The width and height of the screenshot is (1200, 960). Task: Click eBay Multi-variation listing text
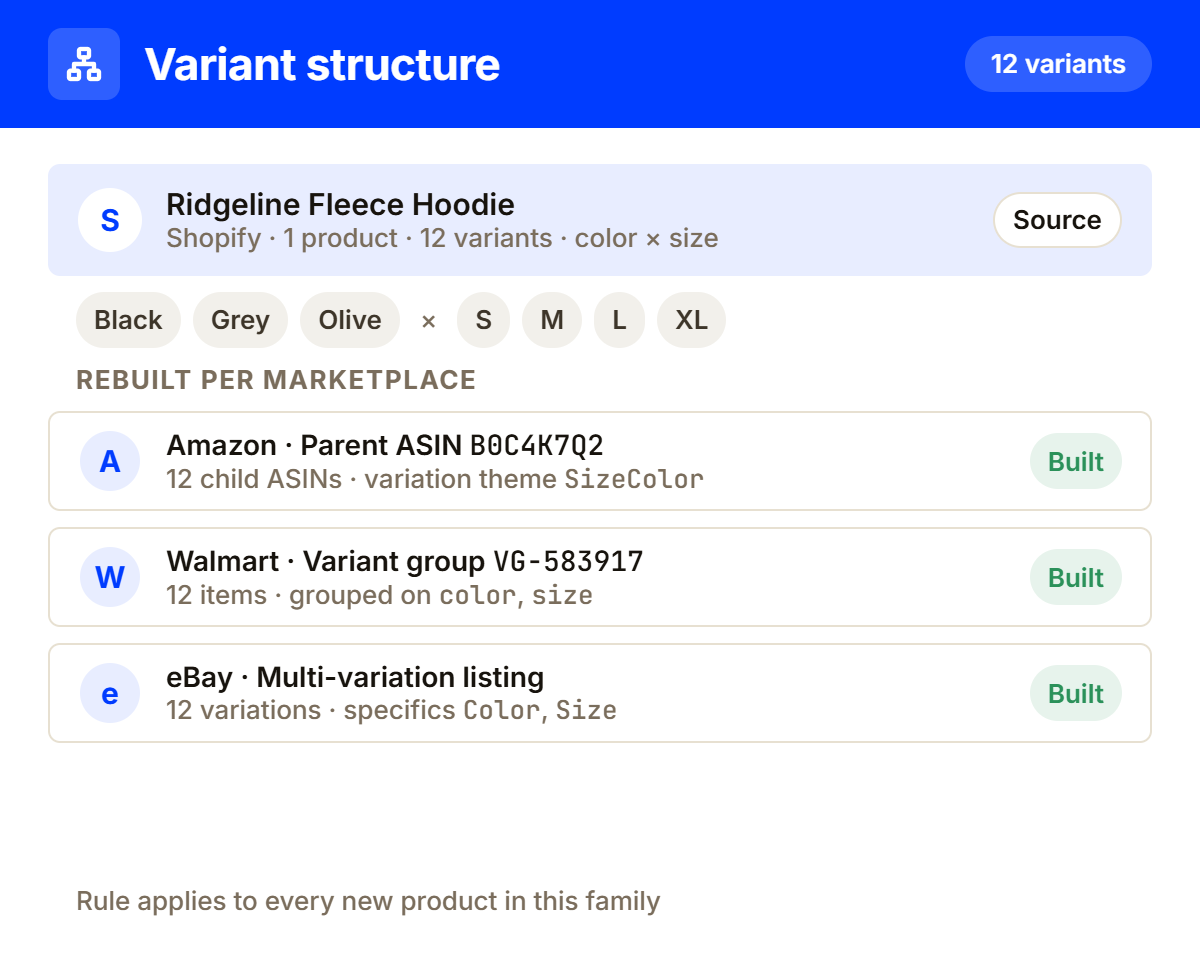[355, 677]
